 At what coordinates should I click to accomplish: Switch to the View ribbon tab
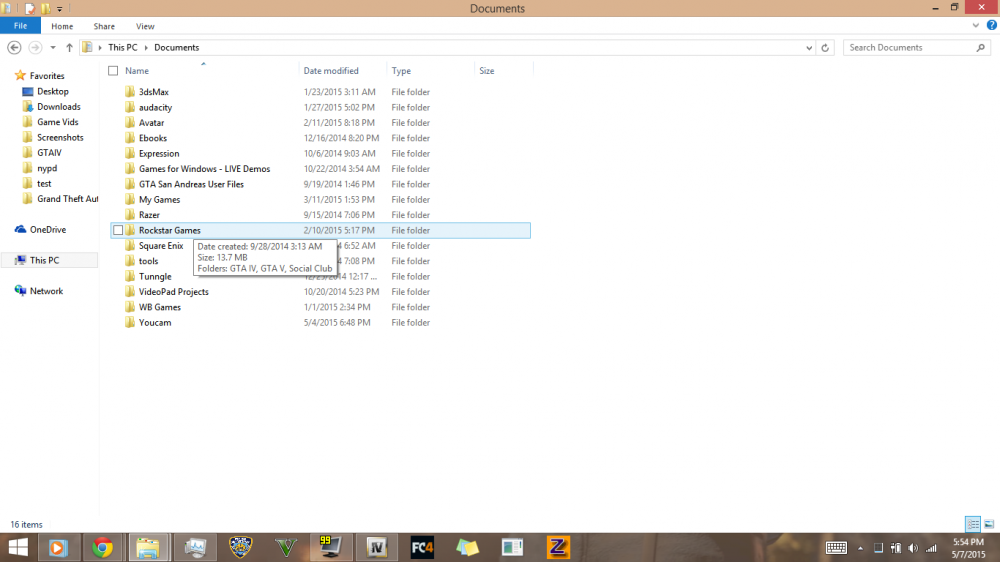point(145,26)
